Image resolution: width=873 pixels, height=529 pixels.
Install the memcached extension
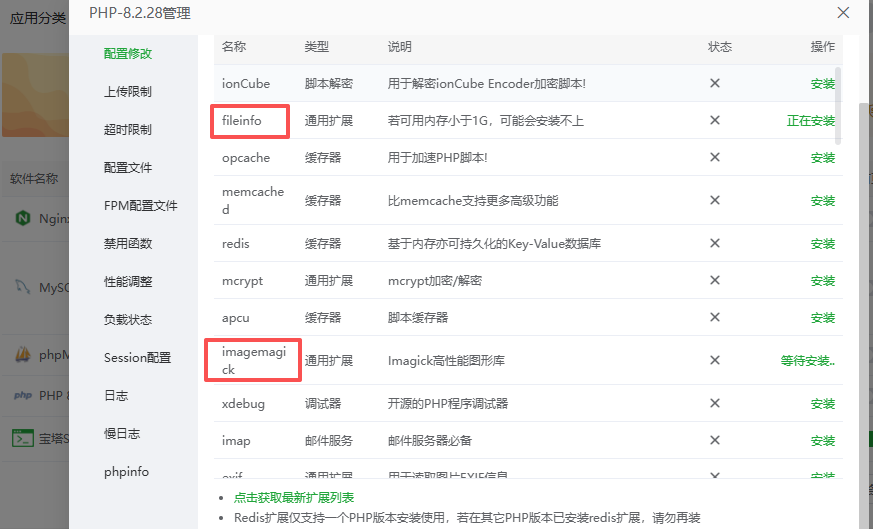(822, 201)
